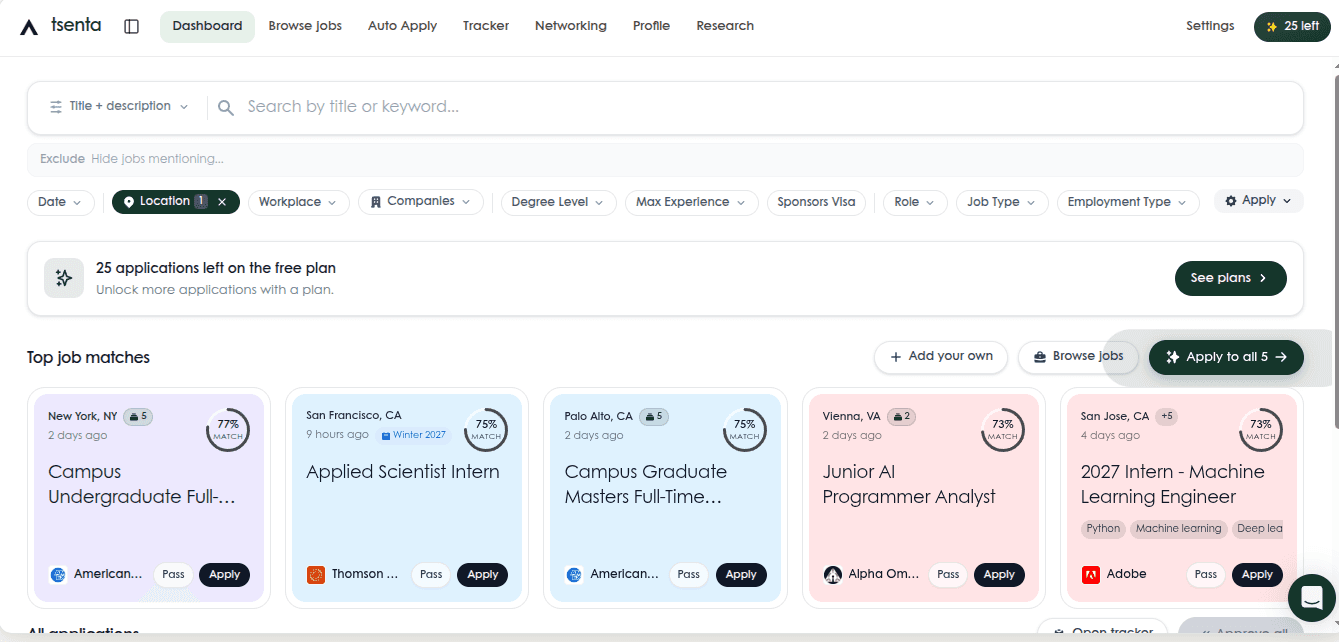Click the Browse jobs button near Top job matches
Image resolution: width=1339 pixels, height=642 pixels.
[1079, 357]
